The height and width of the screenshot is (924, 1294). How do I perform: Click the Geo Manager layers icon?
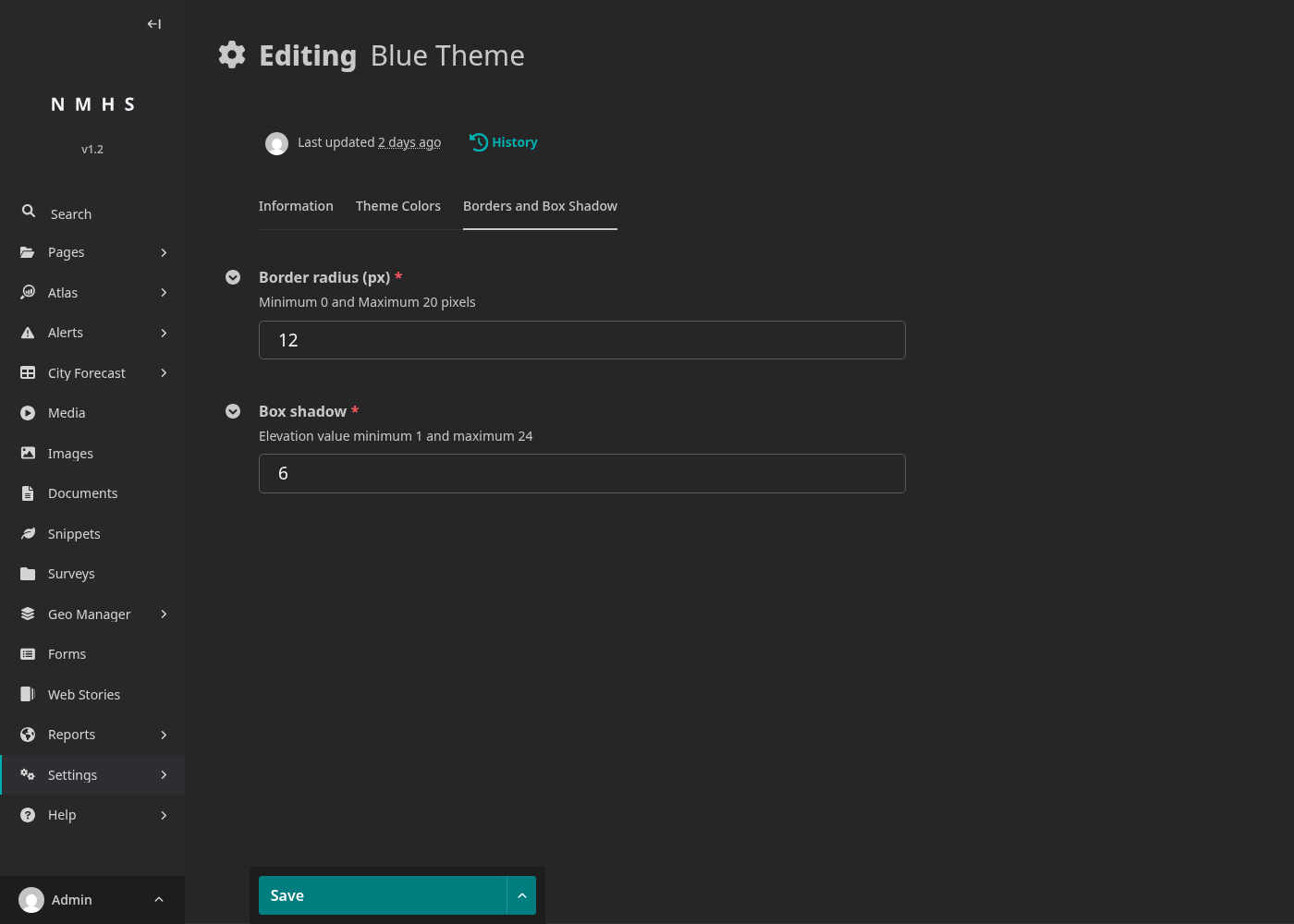(x=28, y=614)
